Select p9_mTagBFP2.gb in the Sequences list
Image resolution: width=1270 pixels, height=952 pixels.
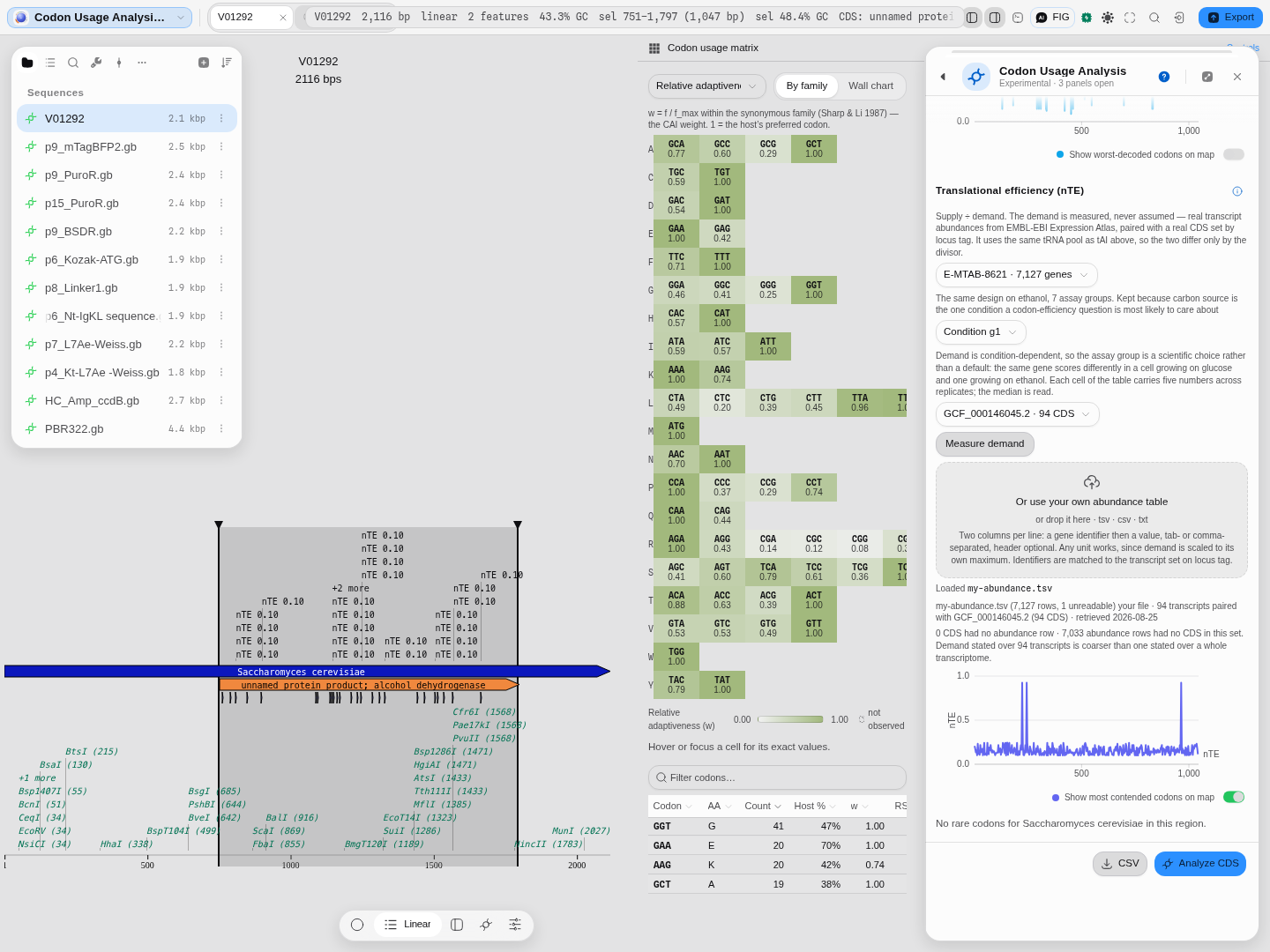click(x=127, y=146)
